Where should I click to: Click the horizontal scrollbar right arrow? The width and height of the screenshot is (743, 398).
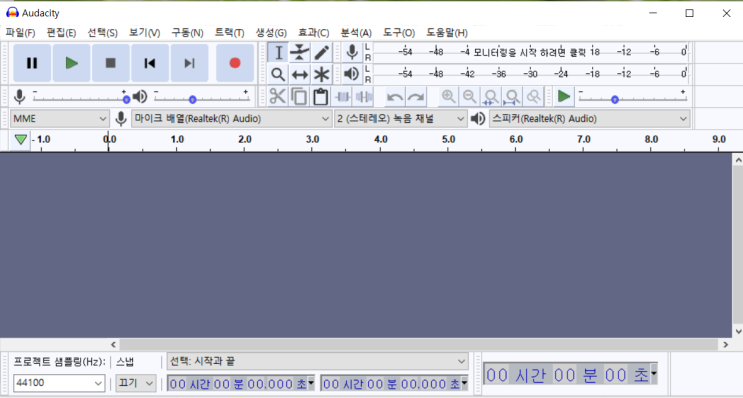[725, 344]
